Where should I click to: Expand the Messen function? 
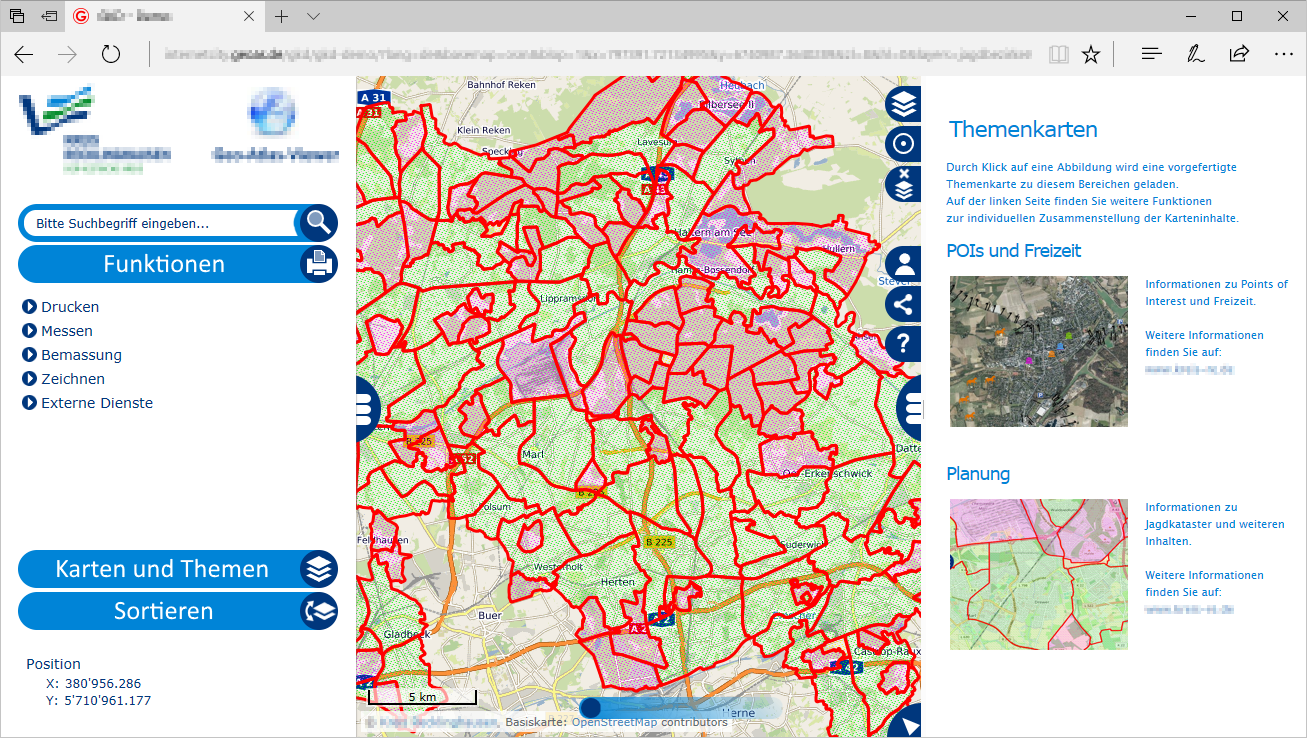click(x=58, y=331)
